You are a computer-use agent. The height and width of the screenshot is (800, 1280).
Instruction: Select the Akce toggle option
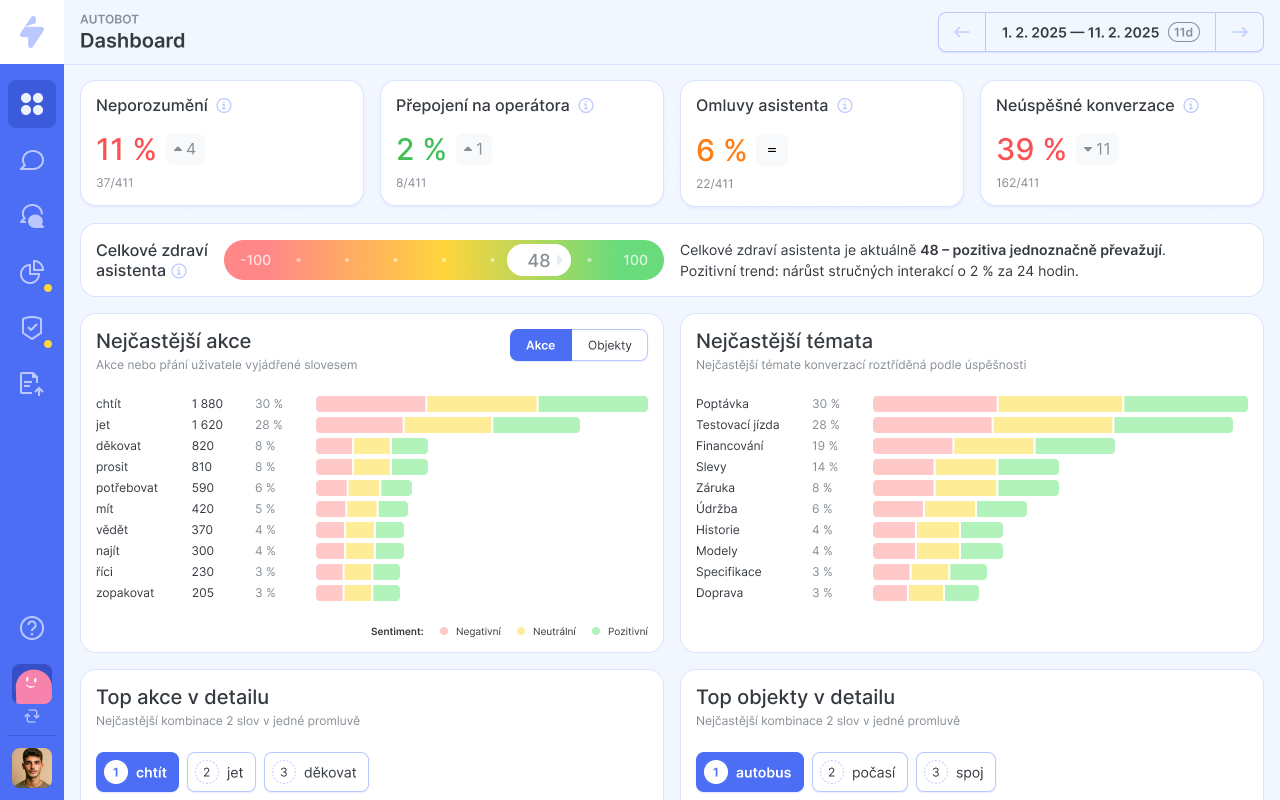[540, 345]
